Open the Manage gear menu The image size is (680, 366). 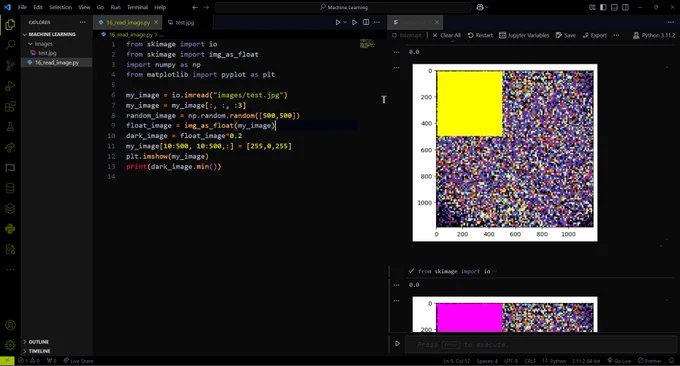coord(10,346)
